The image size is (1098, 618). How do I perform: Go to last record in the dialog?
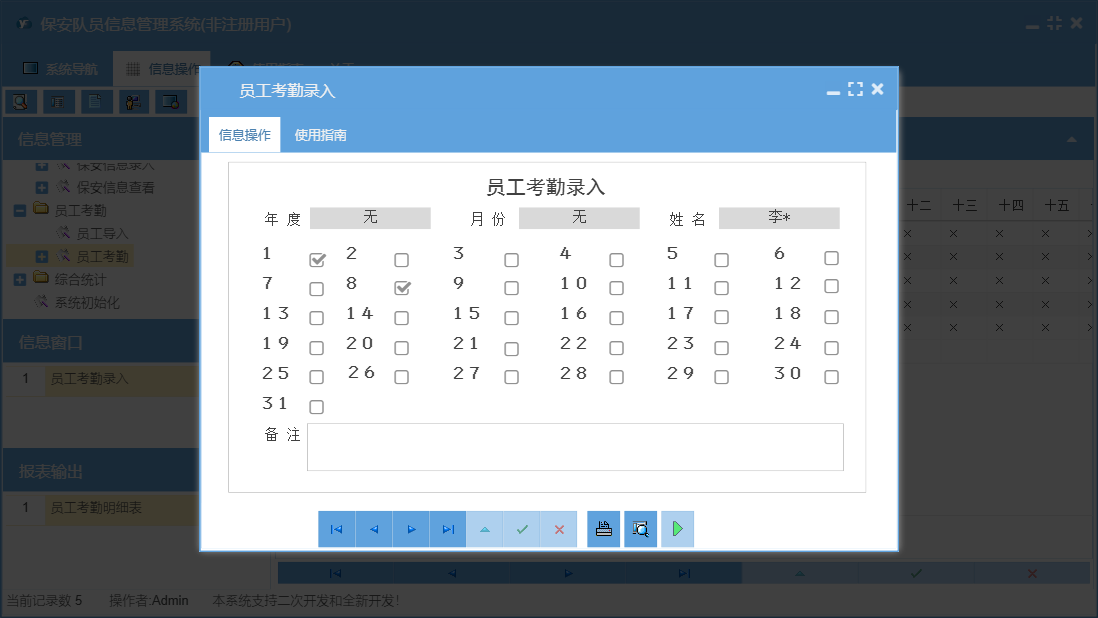coord(447,528)
